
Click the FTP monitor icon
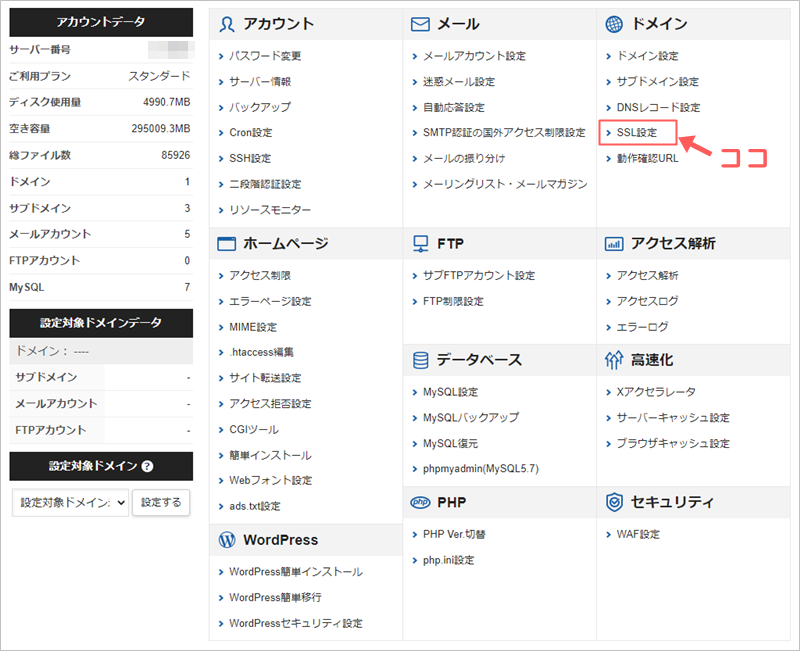click(420, 243)
